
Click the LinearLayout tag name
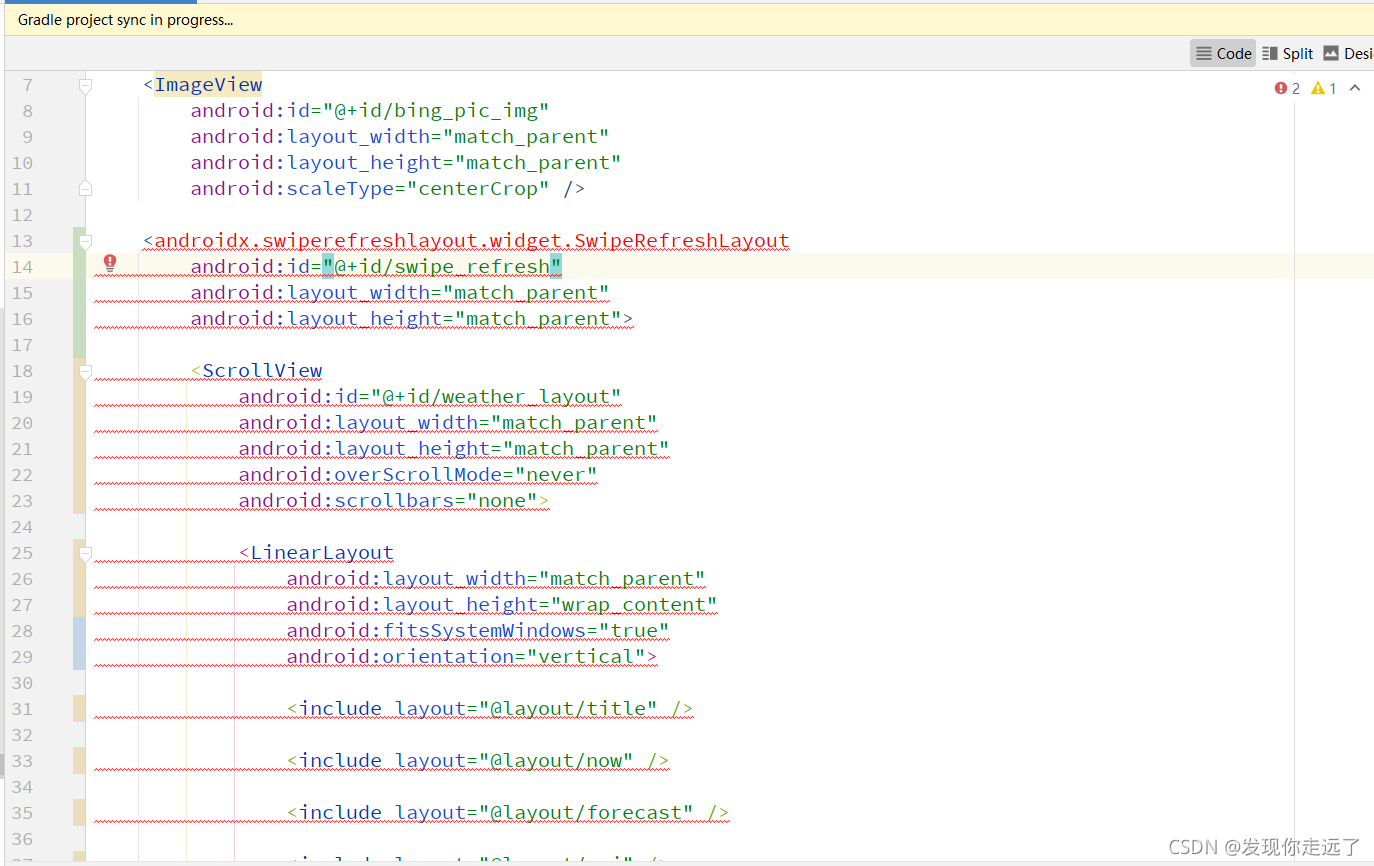click(x=322, y=553)
